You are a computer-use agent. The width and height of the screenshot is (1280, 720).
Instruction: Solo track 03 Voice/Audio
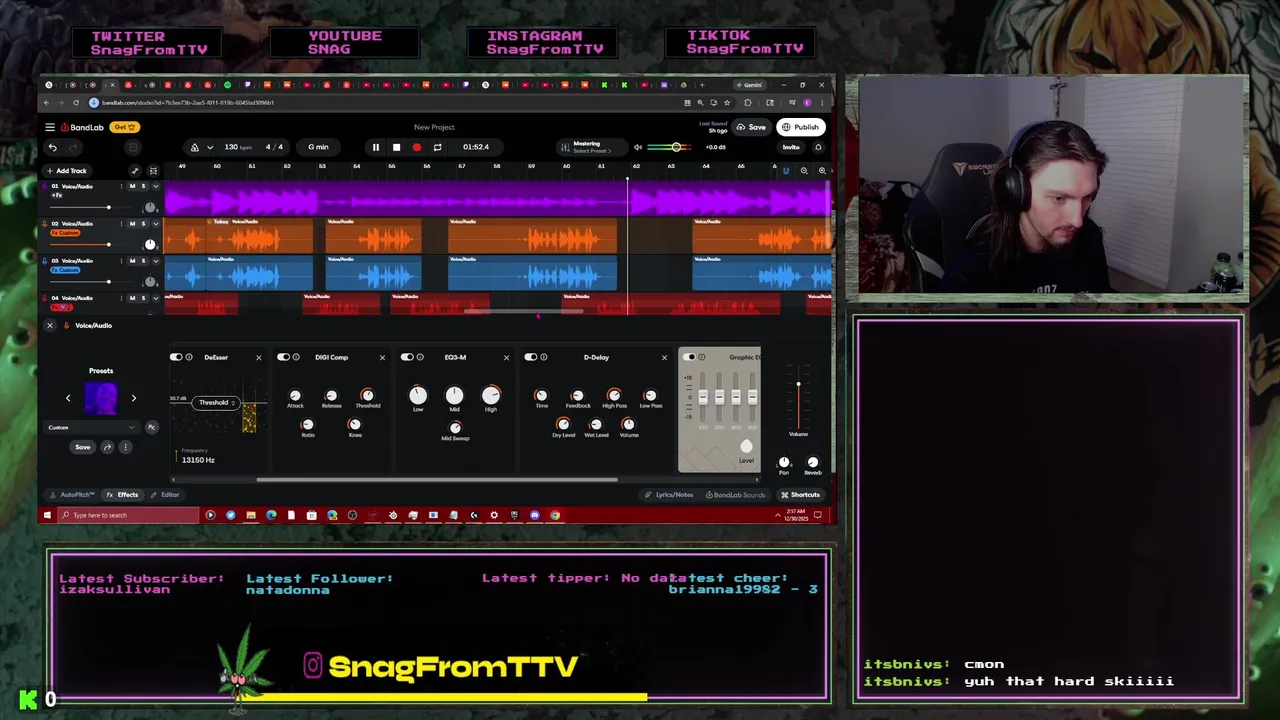(143, 261)
